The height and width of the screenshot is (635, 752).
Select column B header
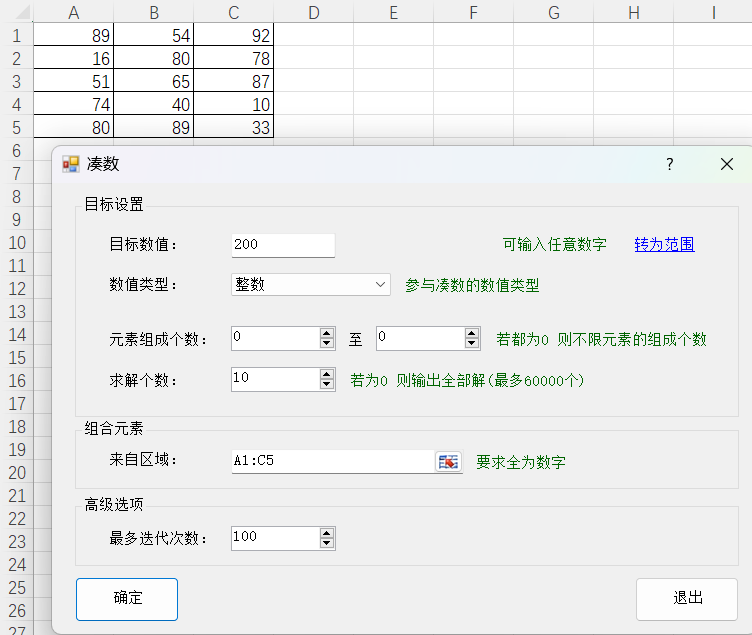click(153, 12)
